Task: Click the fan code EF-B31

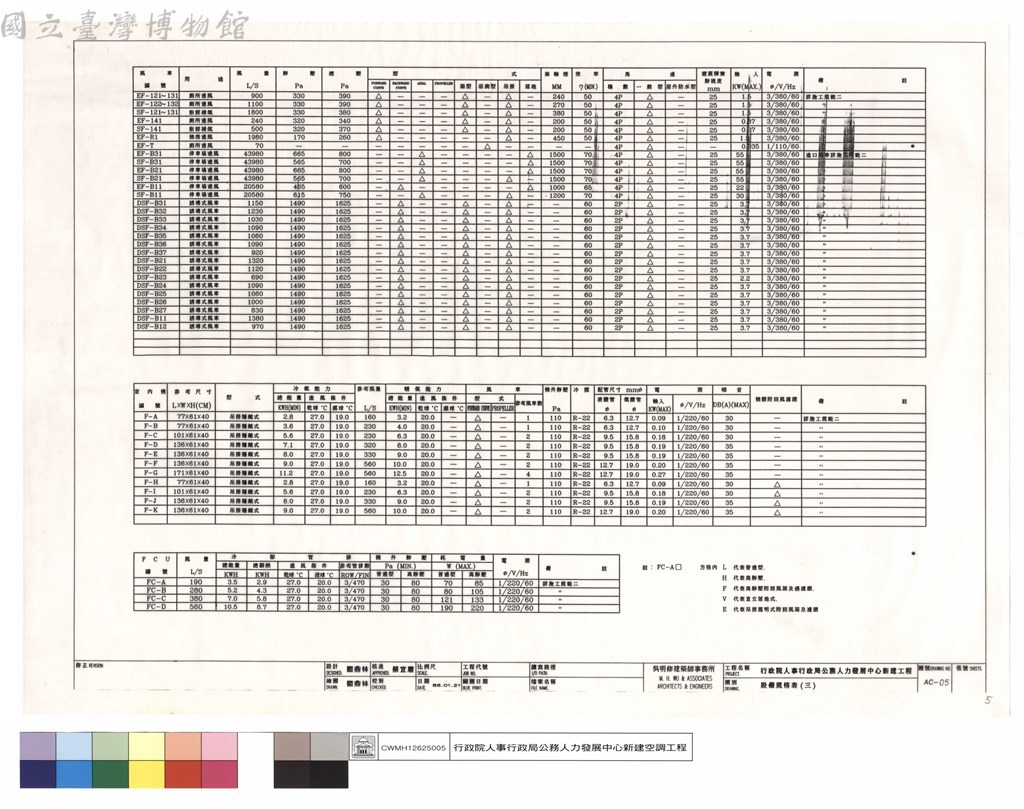Action: tap(149, 154)
